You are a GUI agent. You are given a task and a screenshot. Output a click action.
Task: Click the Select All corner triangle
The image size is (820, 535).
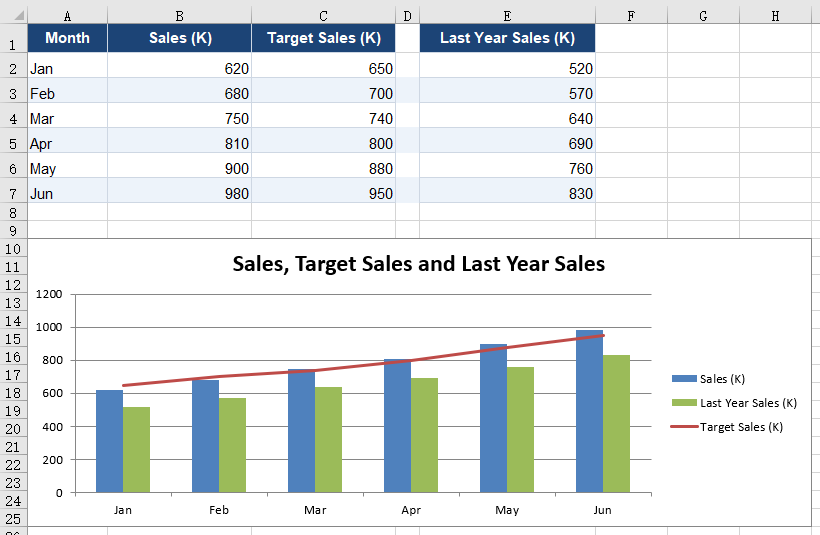pyautogui.click(x=19, y=15)
